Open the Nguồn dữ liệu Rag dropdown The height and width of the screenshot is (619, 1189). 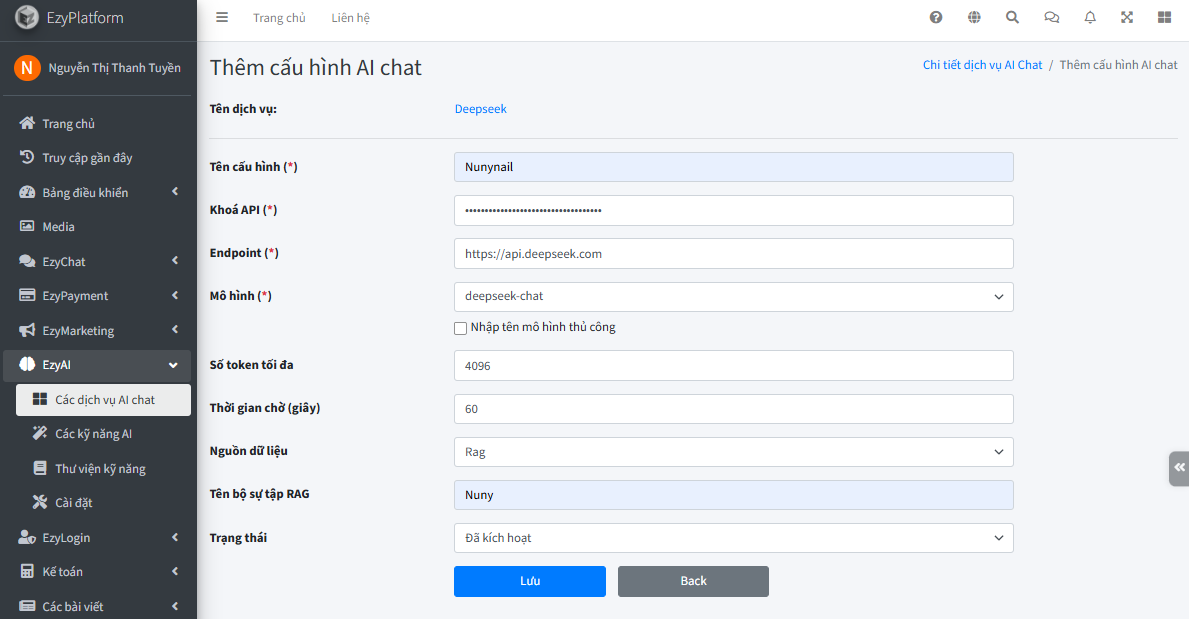pos(733,452)
